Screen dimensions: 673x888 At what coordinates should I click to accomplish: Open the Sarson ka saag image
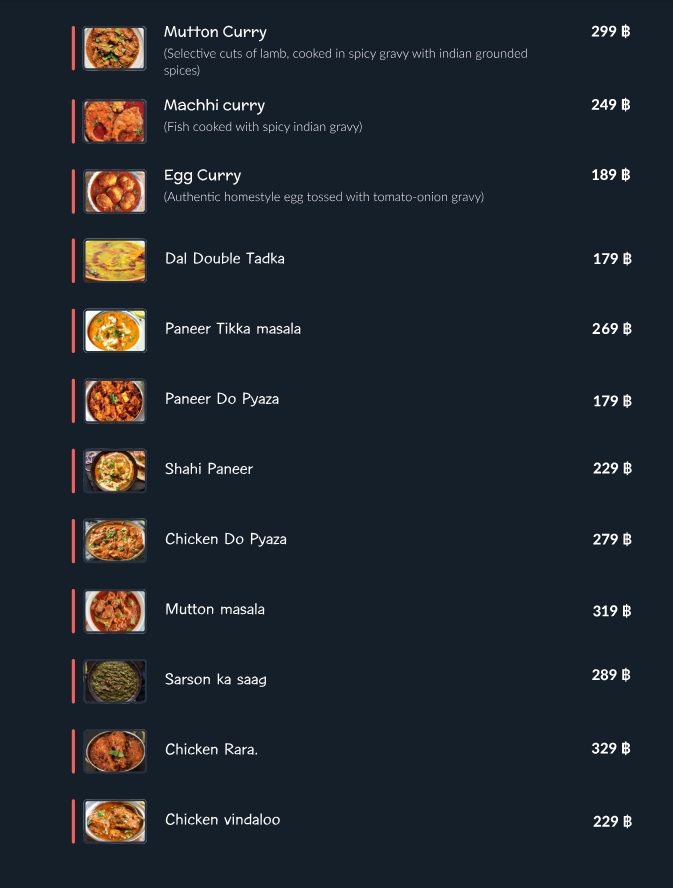point(115,681)
